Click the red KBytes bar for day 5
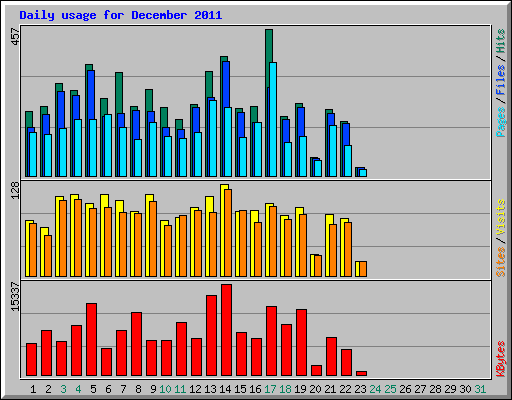This screenshot has height=400, width=512. (92, 340)
